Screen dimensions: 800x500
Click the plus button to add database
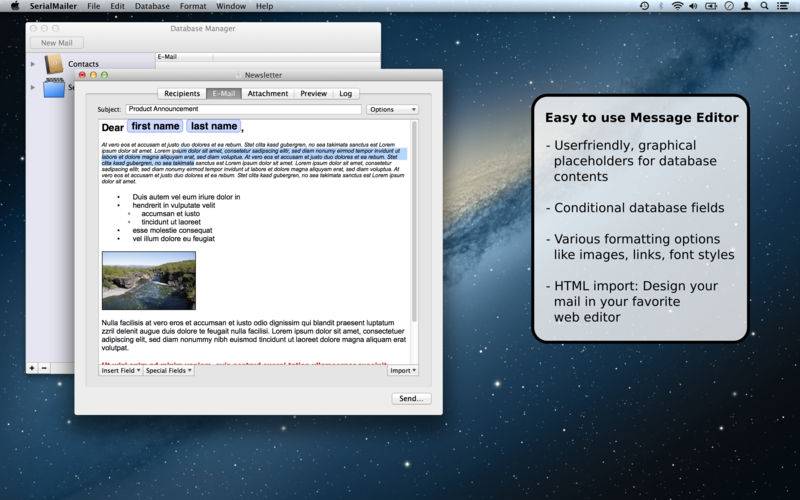tap(32, 368)
